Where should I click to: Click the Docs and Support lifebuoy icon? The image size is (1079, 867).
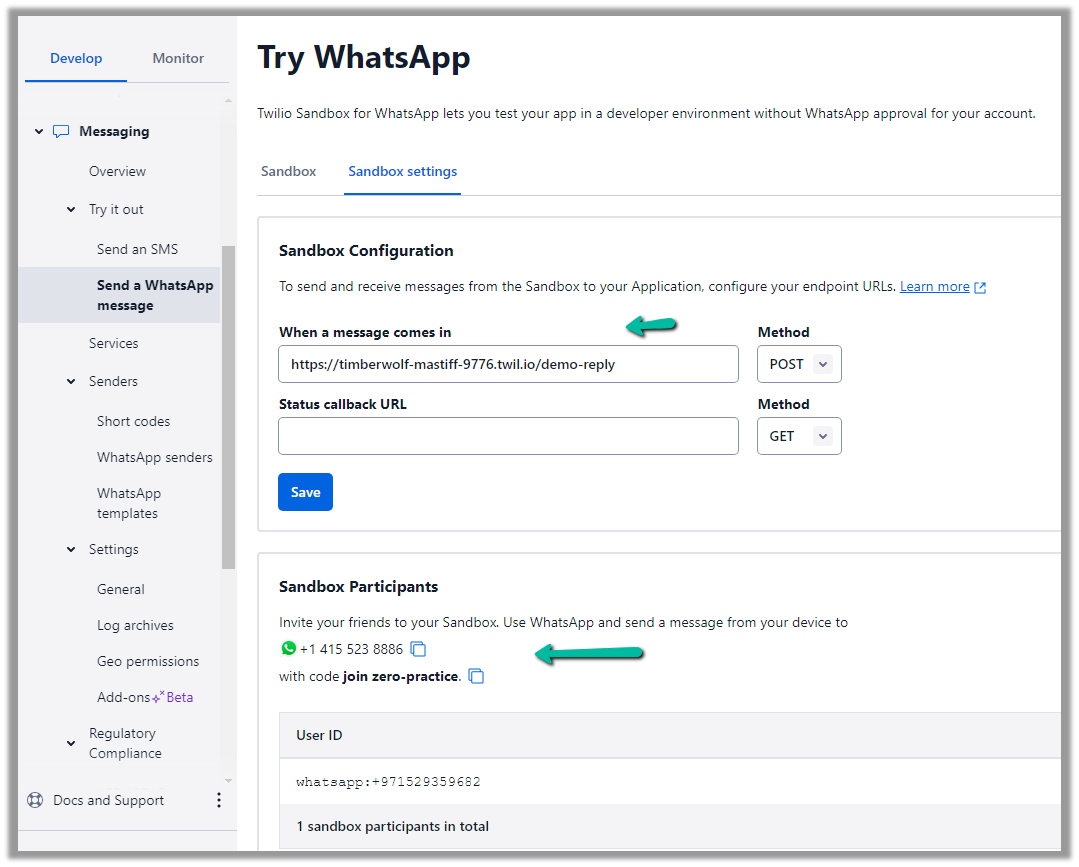(35, 800)
